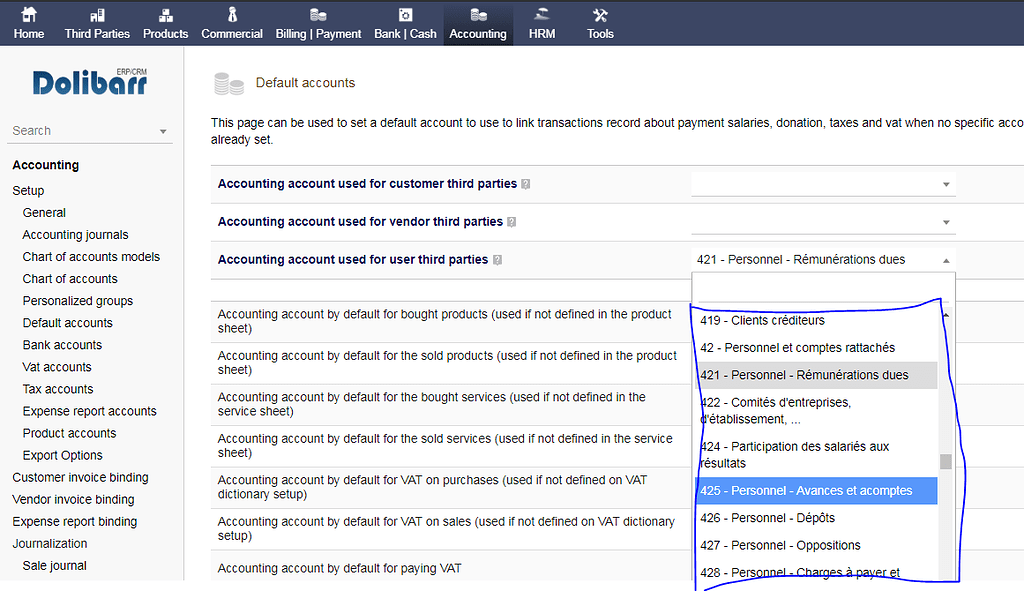The width and height of the screenshot is (1024, 591).
Task: Open the Tools module icon
Action: (600, 16)
